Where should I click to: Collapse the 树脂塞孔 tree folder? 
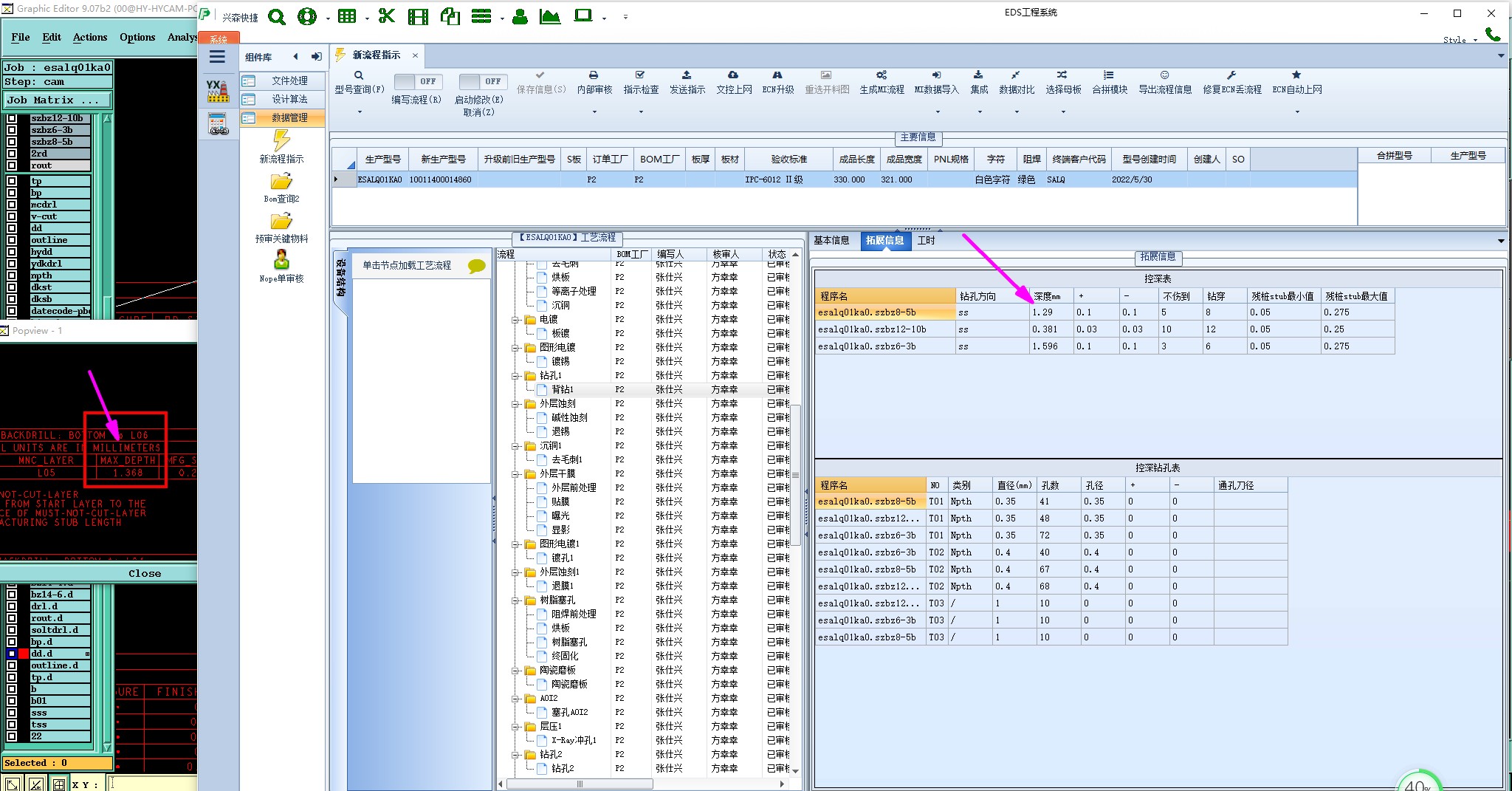pyautogui.click(x=515, y=600)
